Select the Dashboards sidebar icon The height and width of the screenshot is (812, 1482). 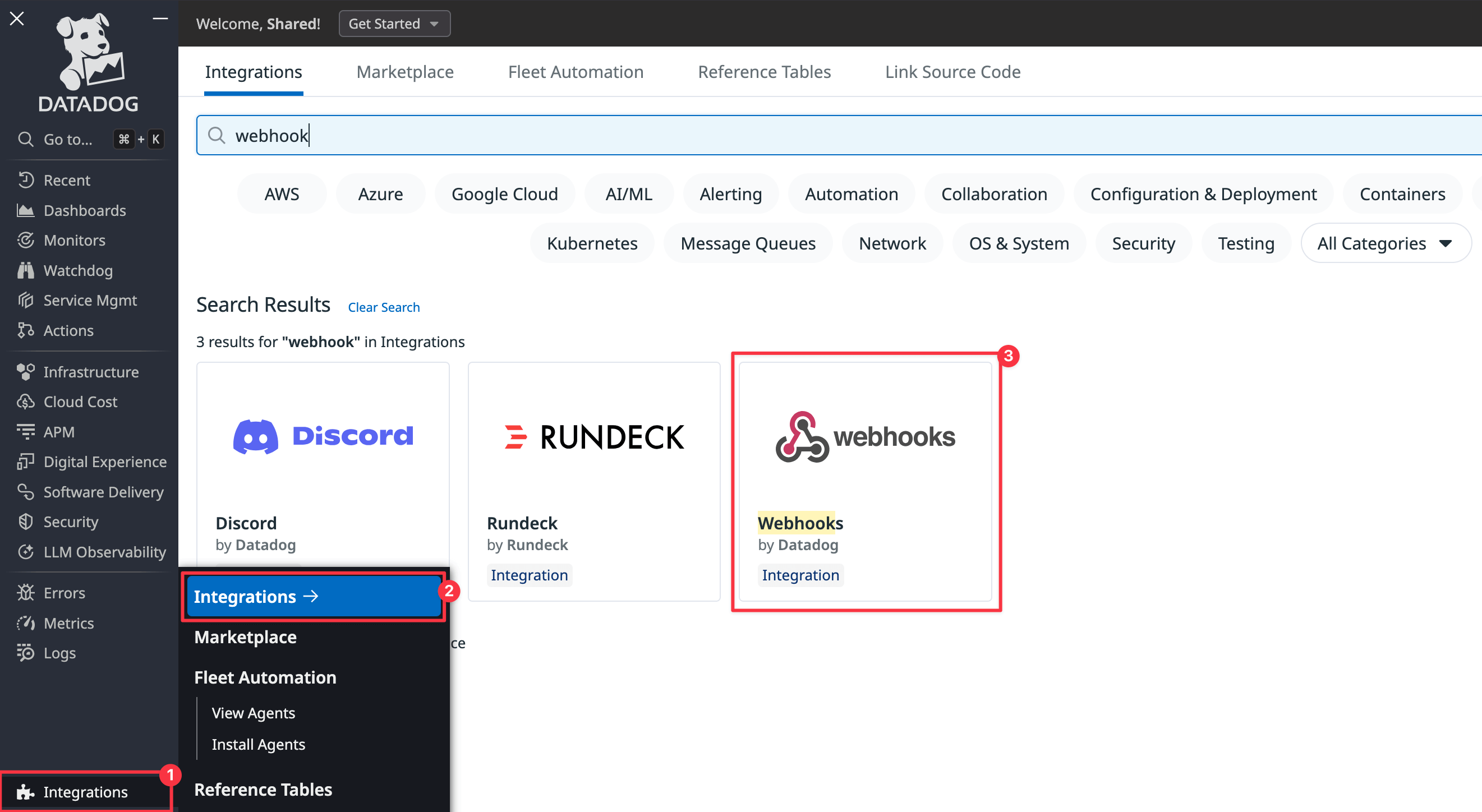[26, 210]
